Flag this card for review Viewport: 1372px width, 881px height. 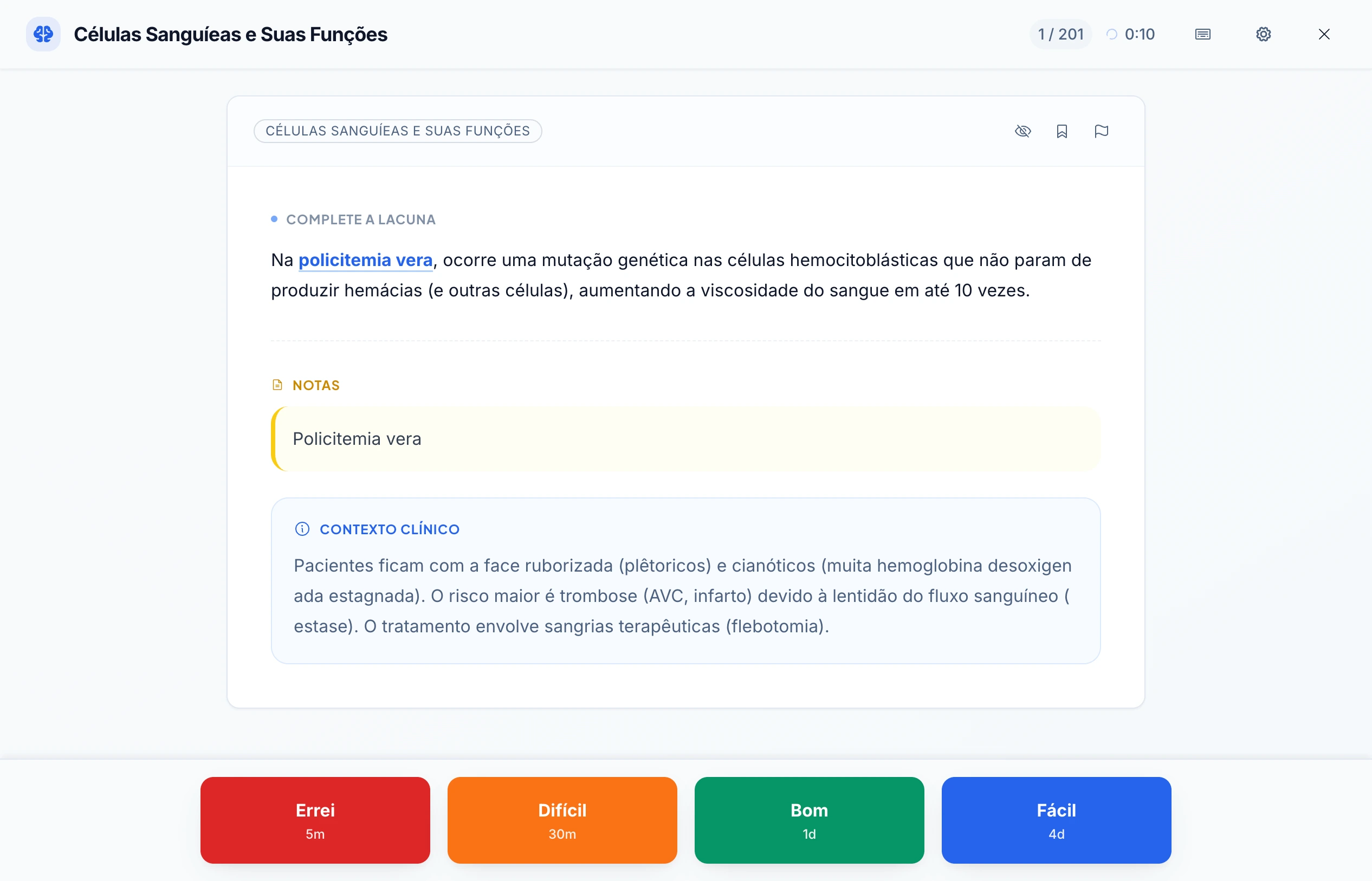tap(1102, 131)
